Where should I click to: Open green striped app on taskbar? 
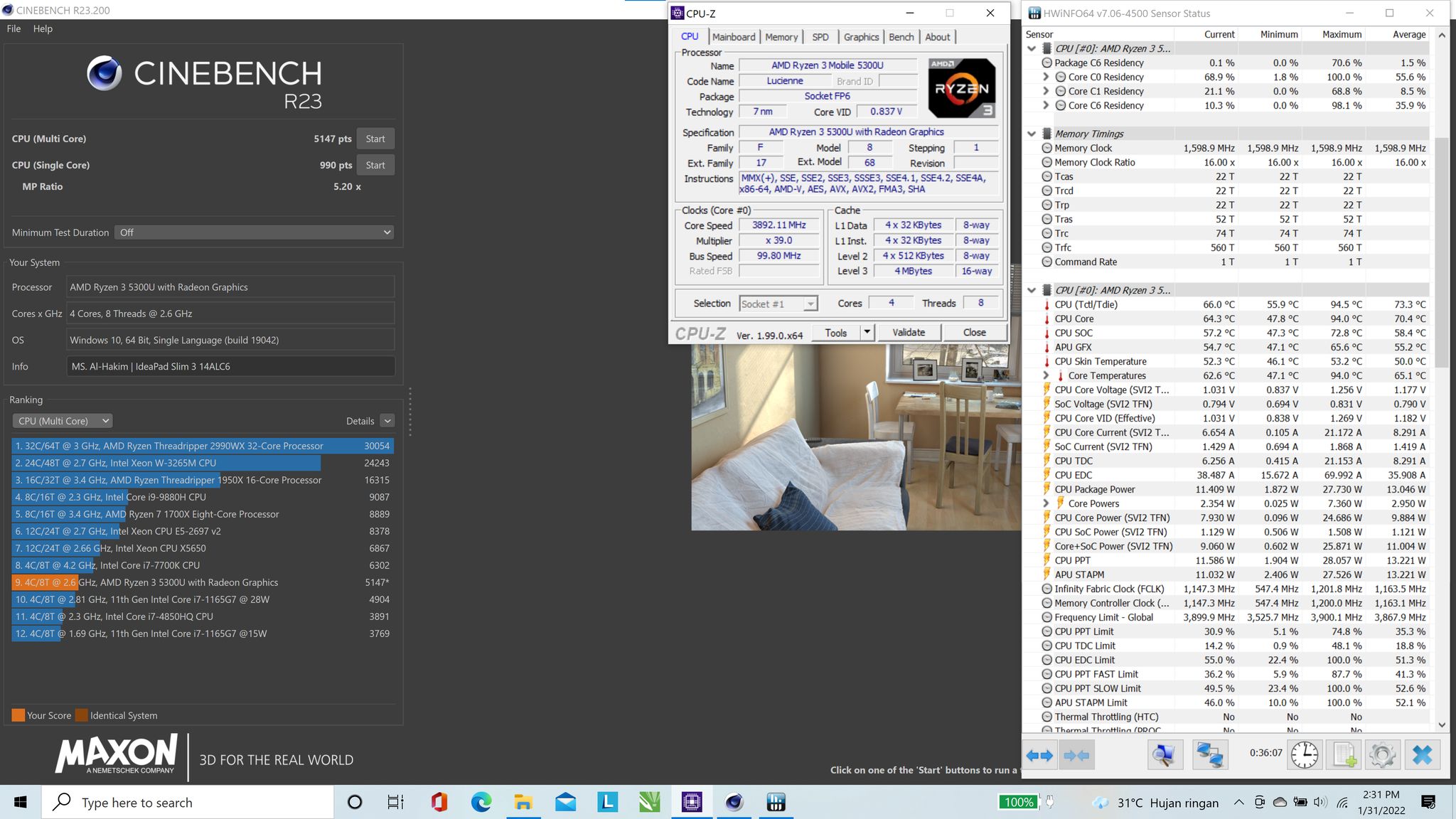pos(650,802)
